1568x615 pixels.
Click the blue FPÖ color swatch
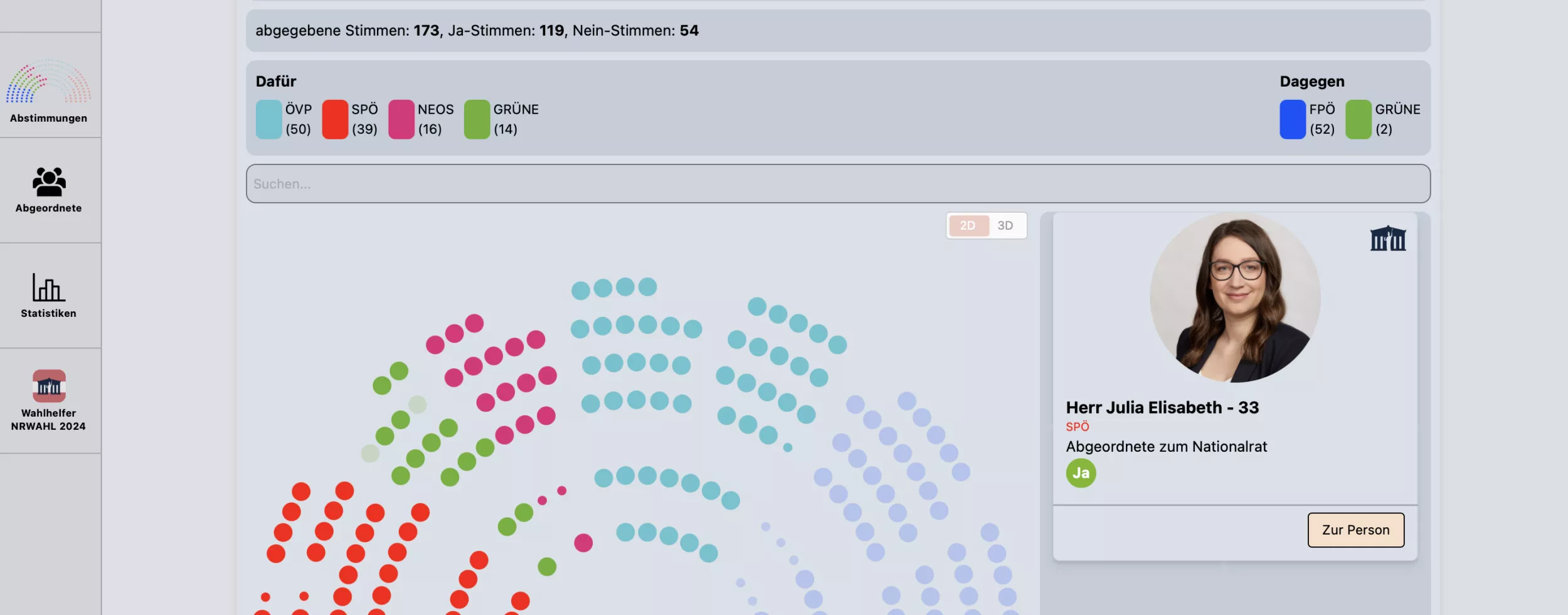(1292, 119)
